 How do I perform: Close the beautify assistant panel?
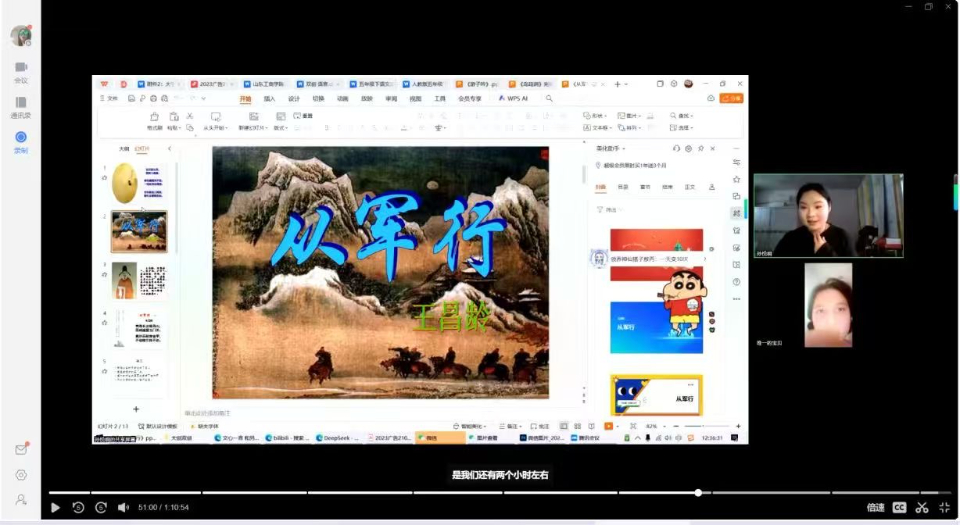coord(712,148)
